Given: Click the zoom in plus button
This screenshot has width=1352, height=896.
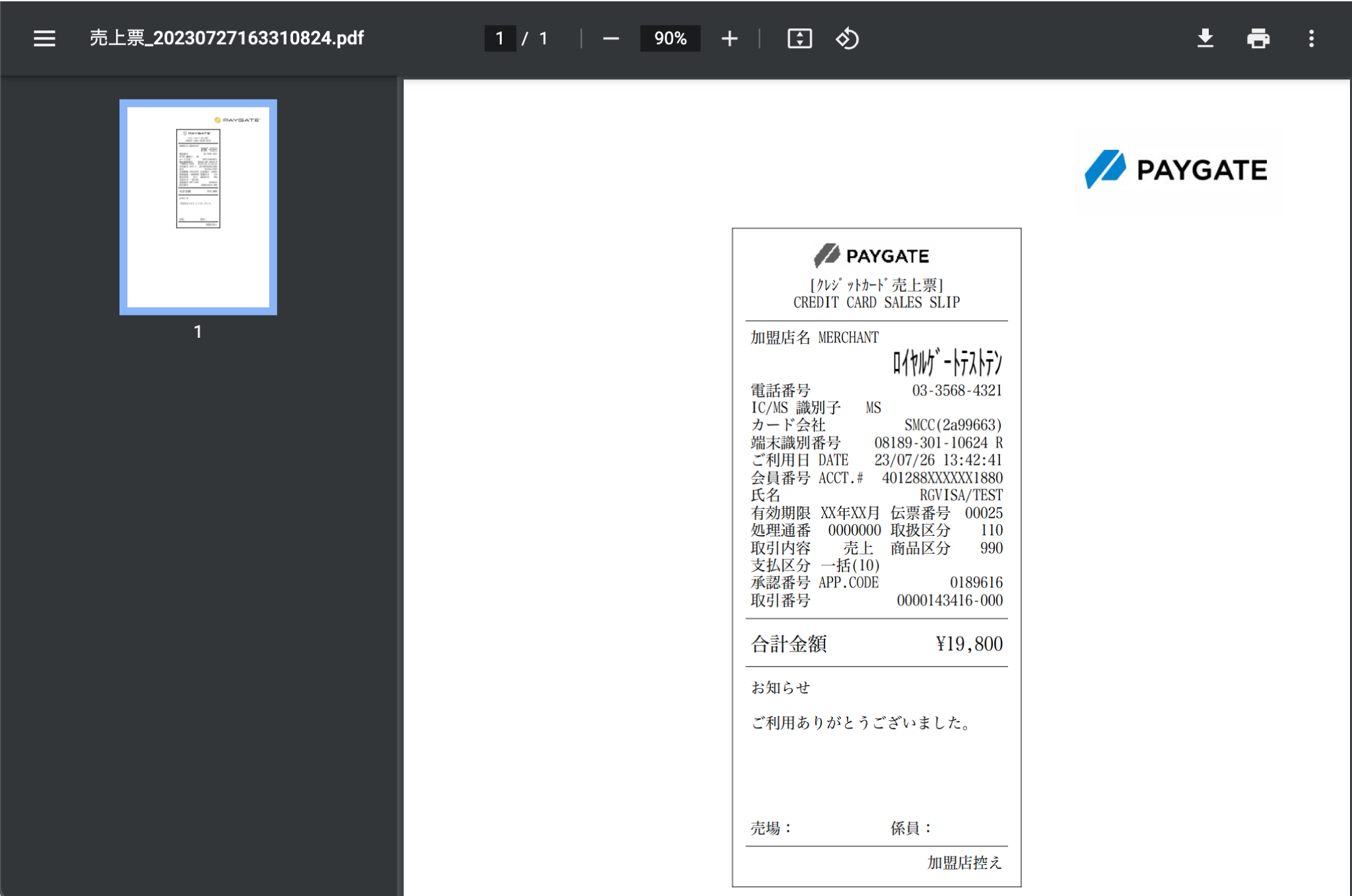Looking at the screenshot, I should pyautogui.click(x=729, y=38).
